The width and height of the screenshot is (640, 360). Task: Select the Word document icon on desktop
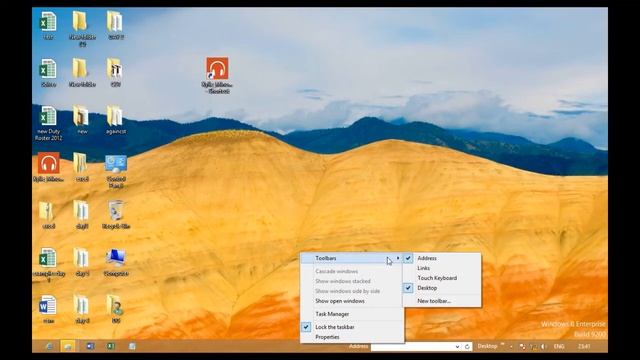coord(48,305)
